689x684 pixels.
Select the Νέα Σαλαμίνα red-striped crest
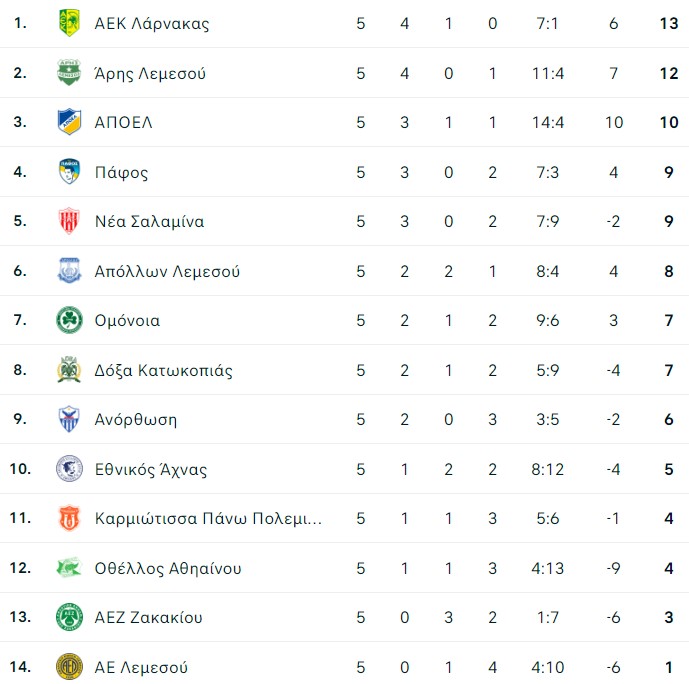click(x=69, y=221)
